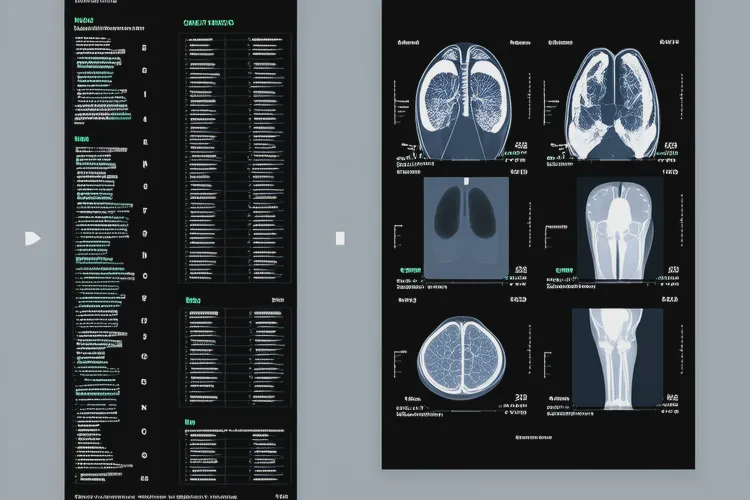Select the top-right chest scan image
Screen dimensions: 750x500
click(x=616, y=102)
